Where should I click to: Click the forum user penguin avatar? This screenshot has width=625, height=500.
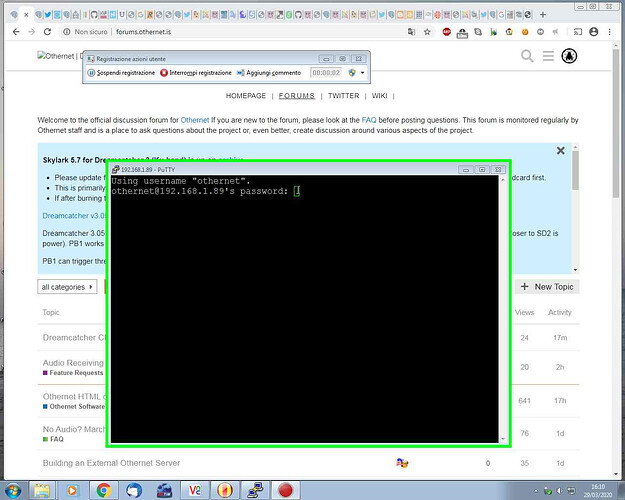point(569,56)
